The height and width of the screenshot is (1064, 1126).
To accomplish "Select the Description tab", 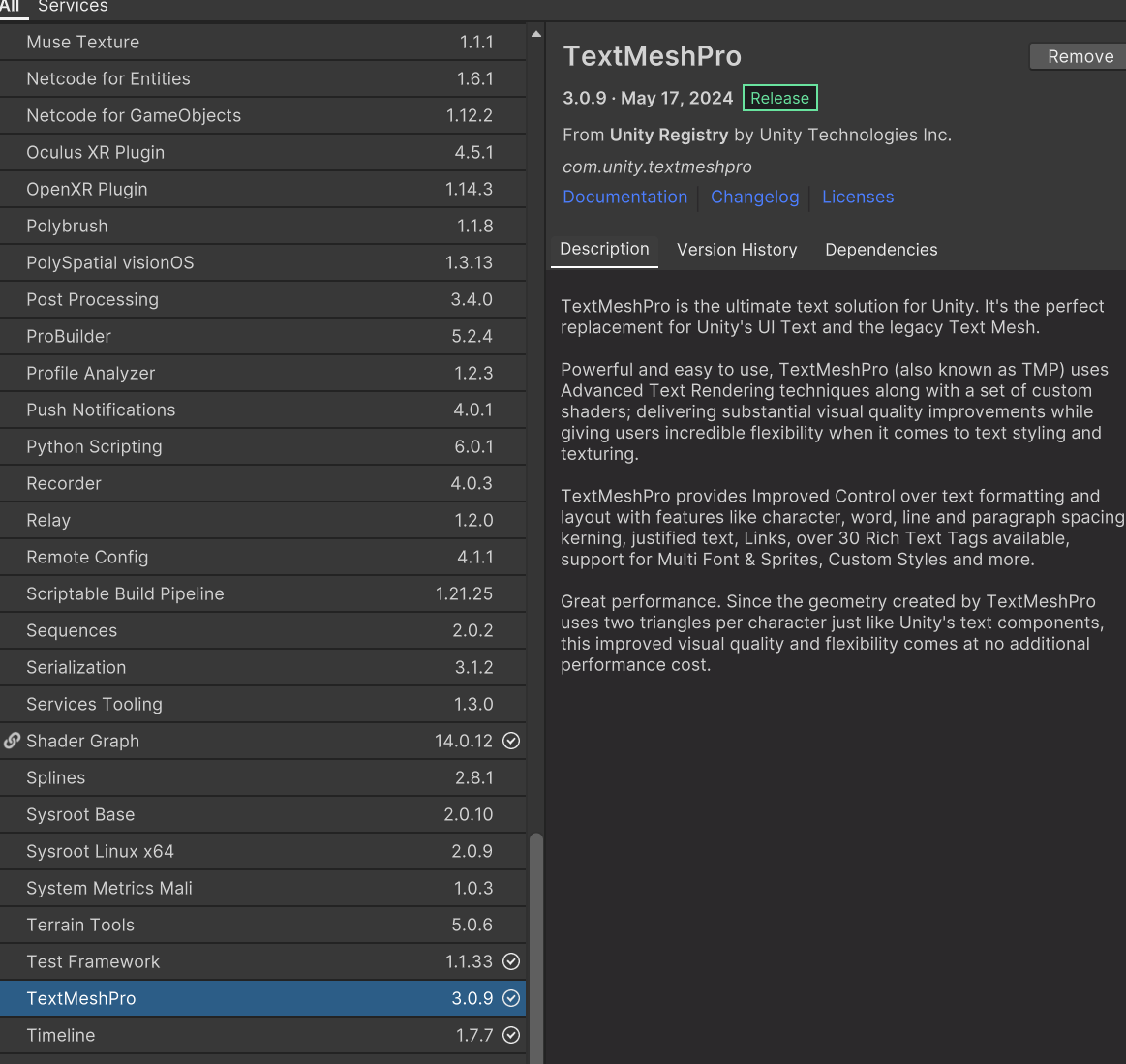I will (x=604, y=249).
